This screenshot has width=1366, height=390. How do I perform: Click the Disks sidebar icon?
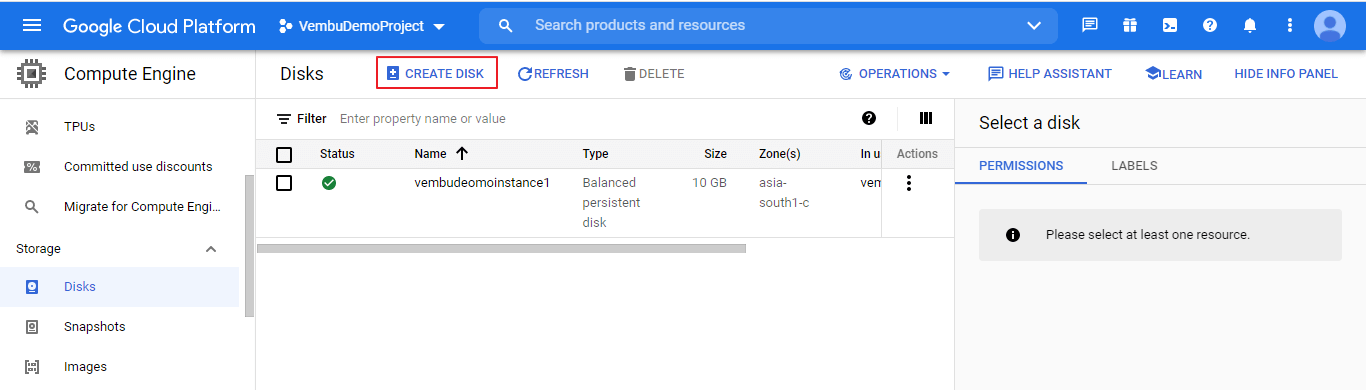32,287
